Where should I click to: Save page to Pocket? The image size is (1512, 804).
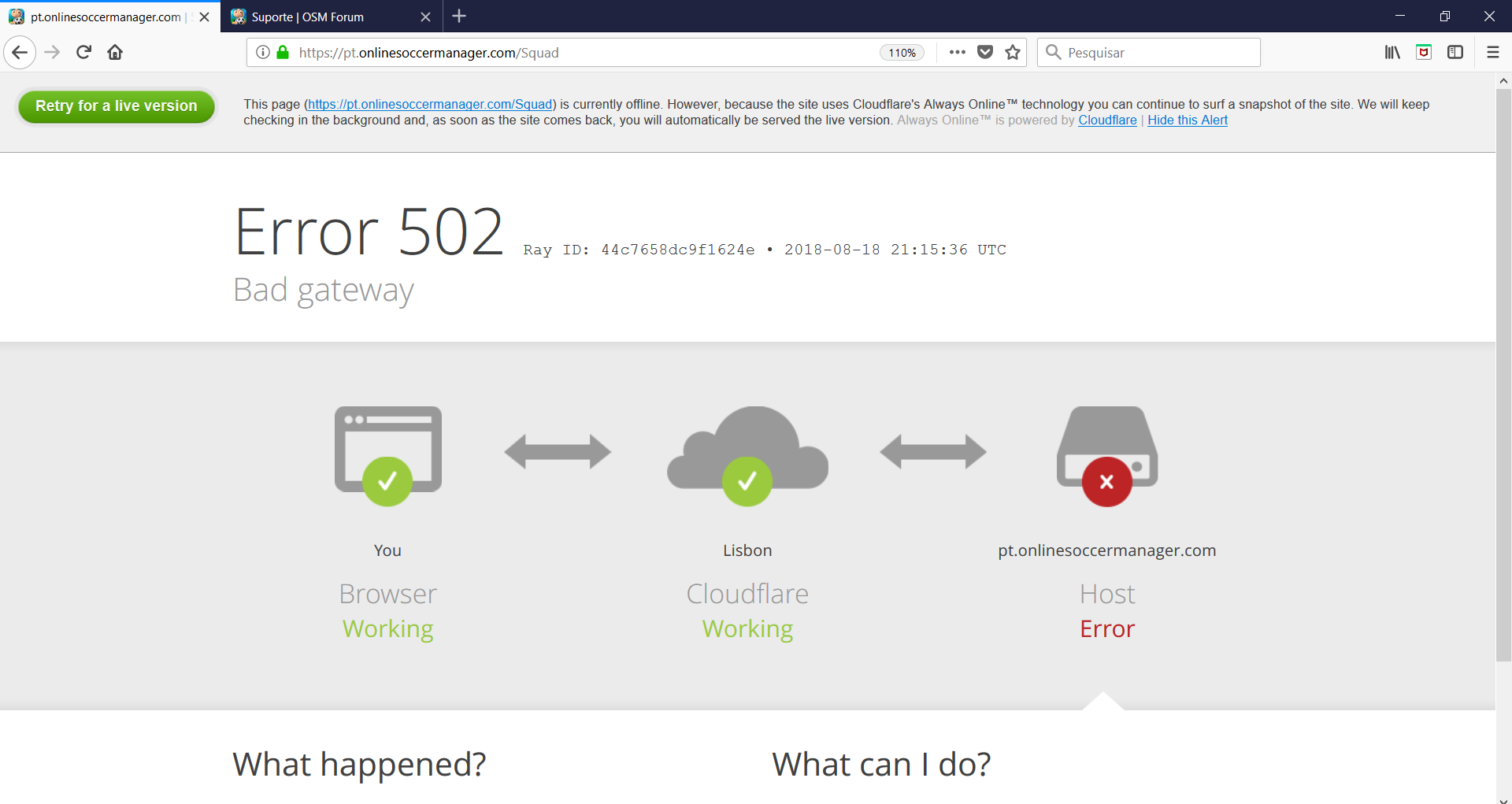tap(985, 53)
